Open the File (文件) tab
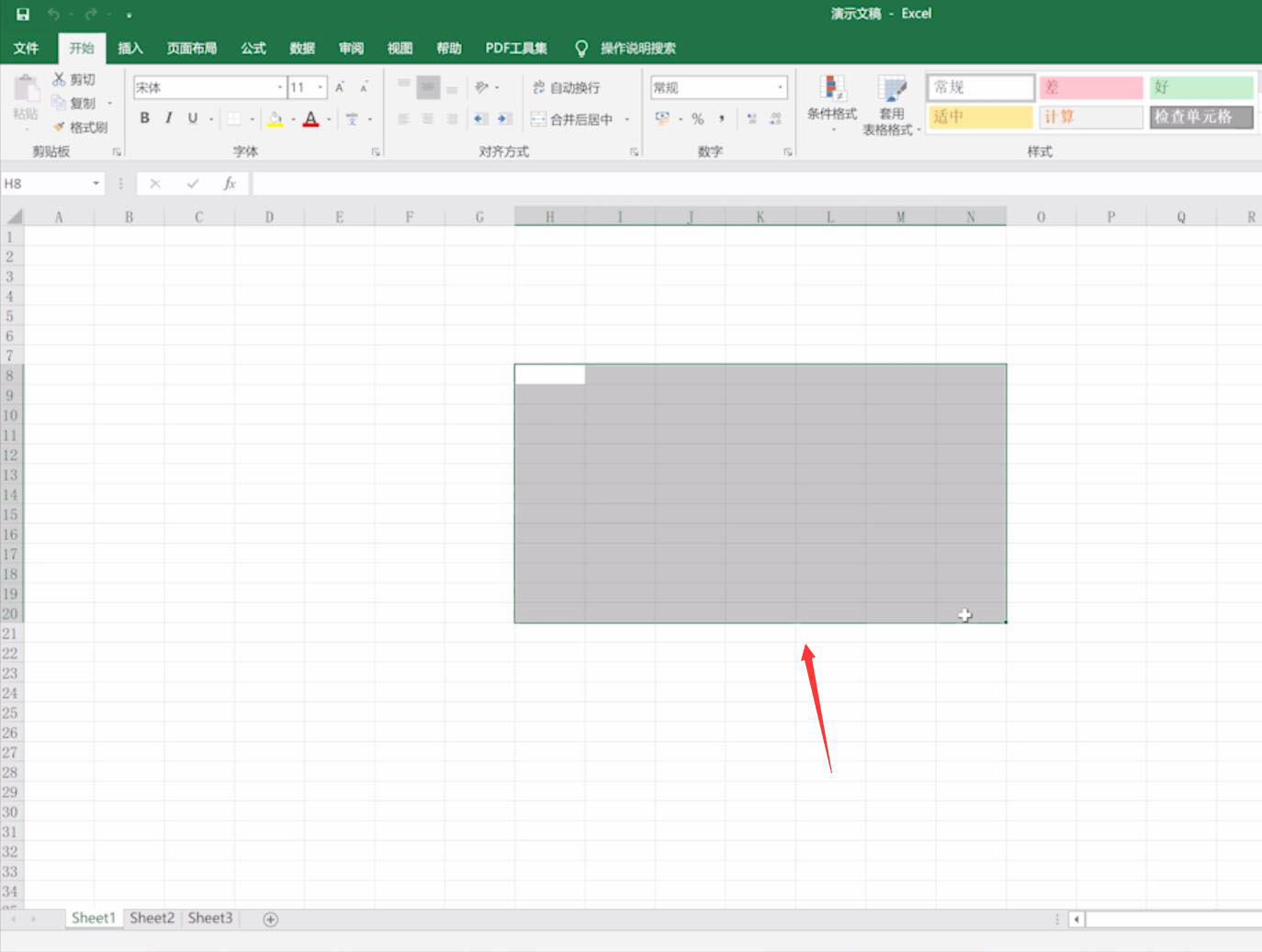Image resolution: width=1262 pixels, height=952 pixels. tap(26, 48)
